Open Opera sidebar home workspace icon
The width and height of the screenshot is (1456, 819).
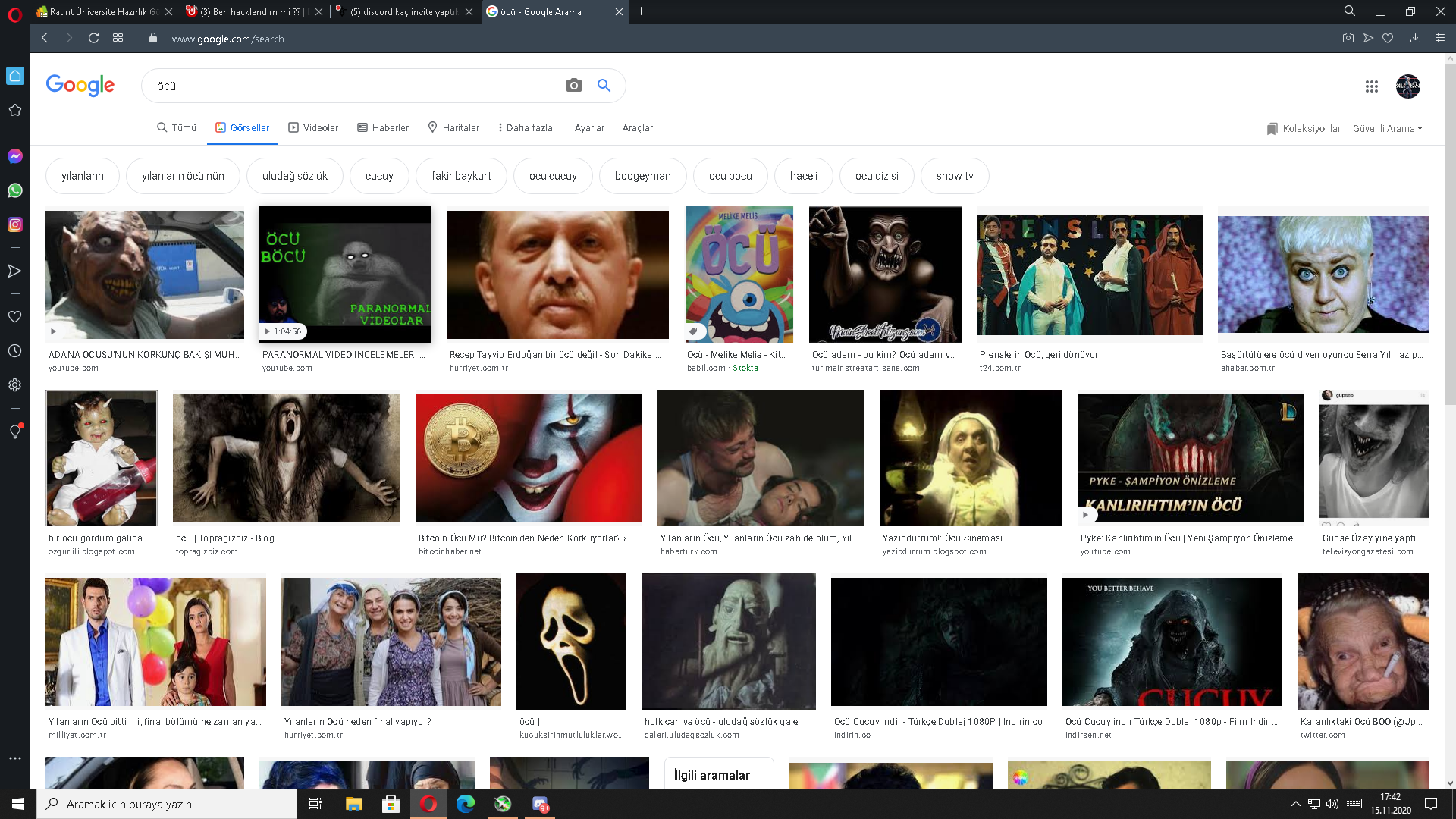14,76
